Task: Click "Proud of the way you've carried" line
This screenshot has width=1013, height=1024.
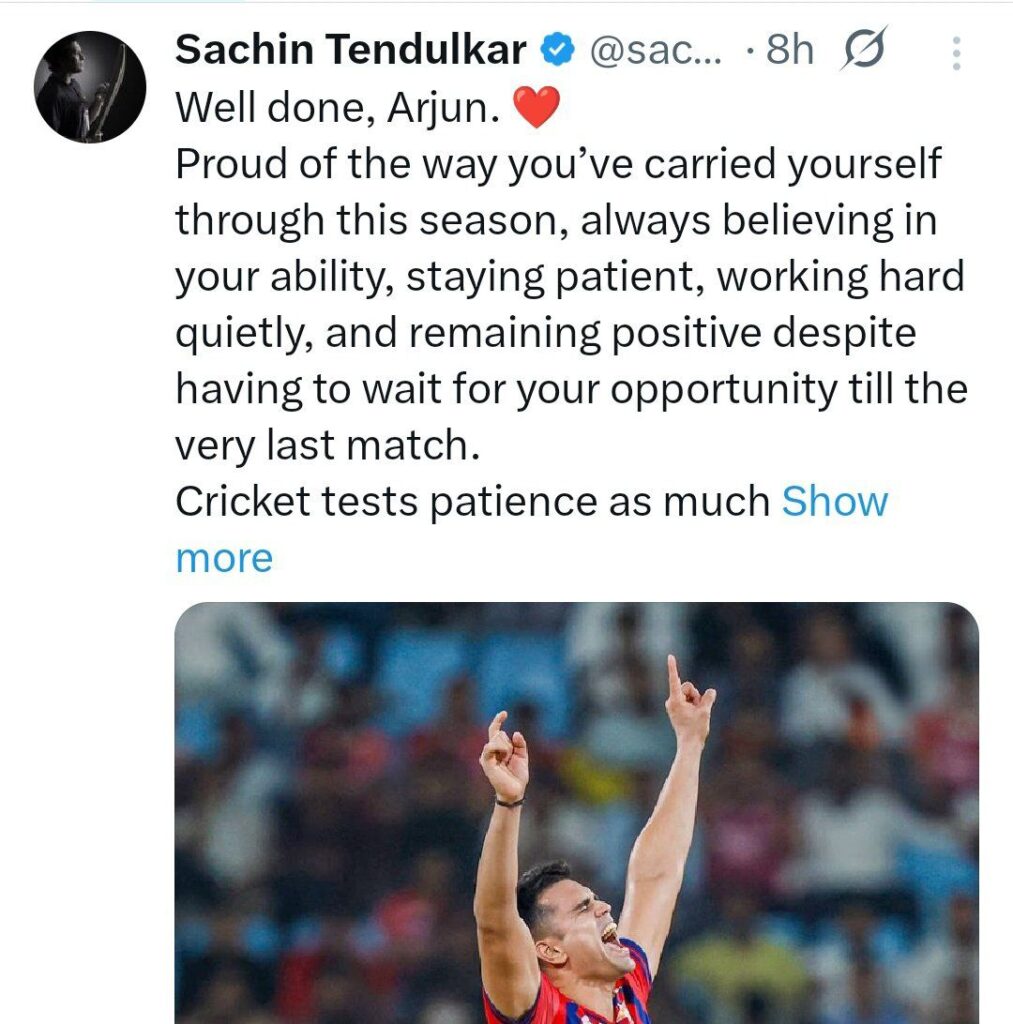Action: point(558,164)
